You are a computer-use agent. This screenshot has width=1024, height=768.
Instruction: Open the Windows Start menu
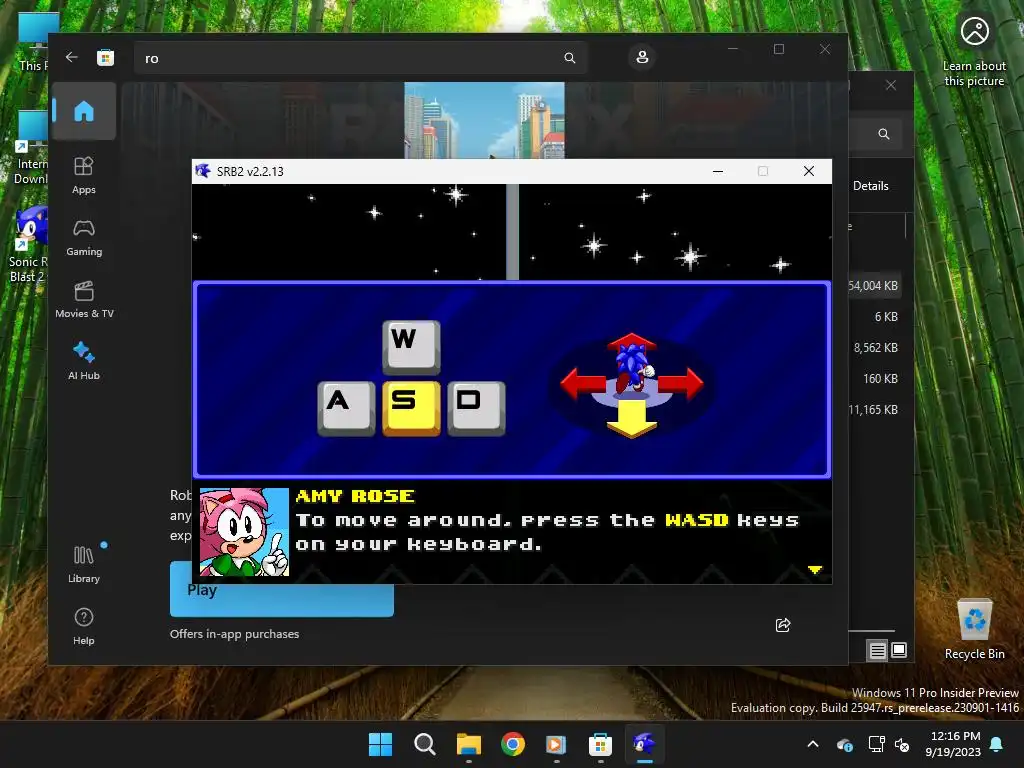pyautogui.click(x=380, y=744)
